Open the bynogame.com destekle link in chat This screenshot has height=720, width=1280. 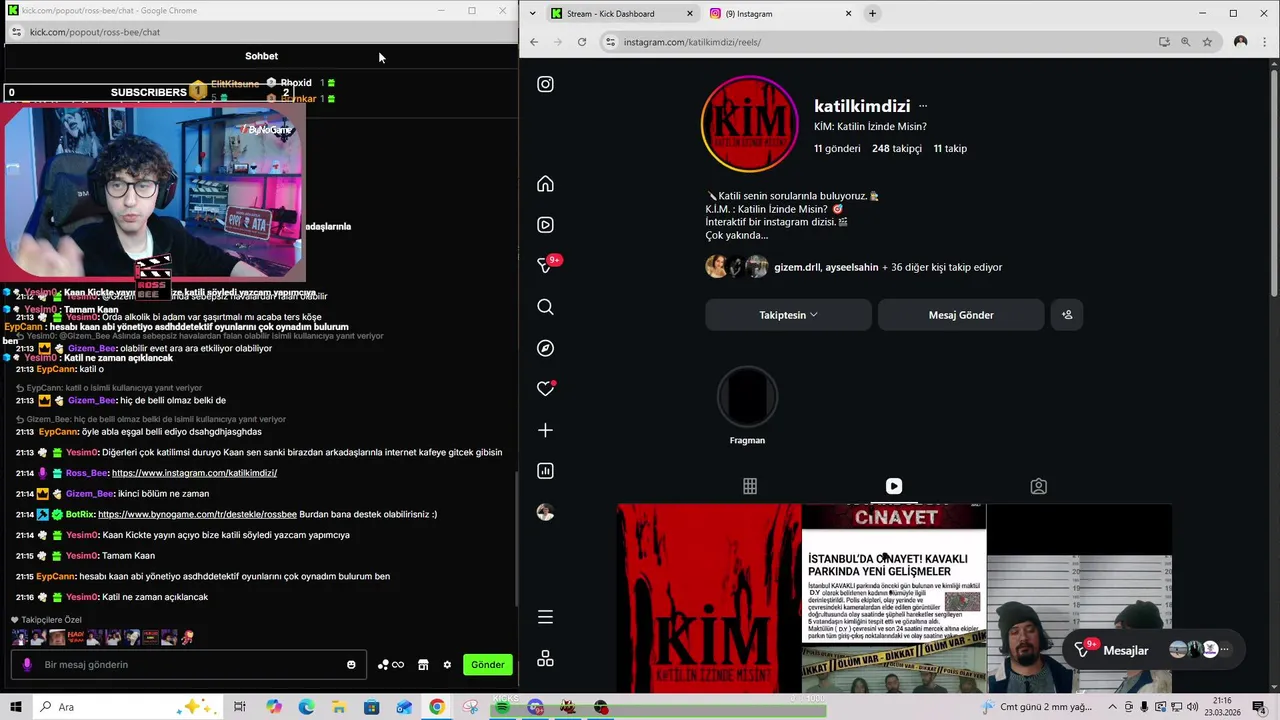[x=197, y=514]
